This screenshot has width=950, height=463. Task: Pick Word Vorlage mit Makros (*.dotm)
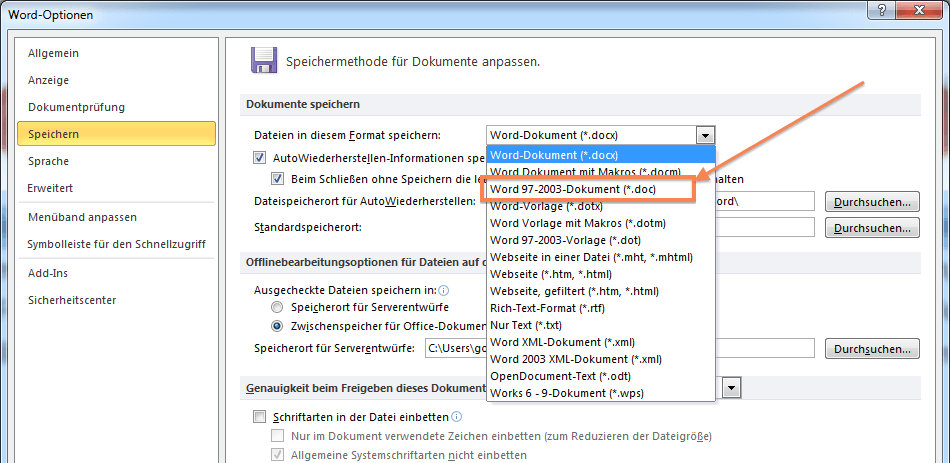601,223
